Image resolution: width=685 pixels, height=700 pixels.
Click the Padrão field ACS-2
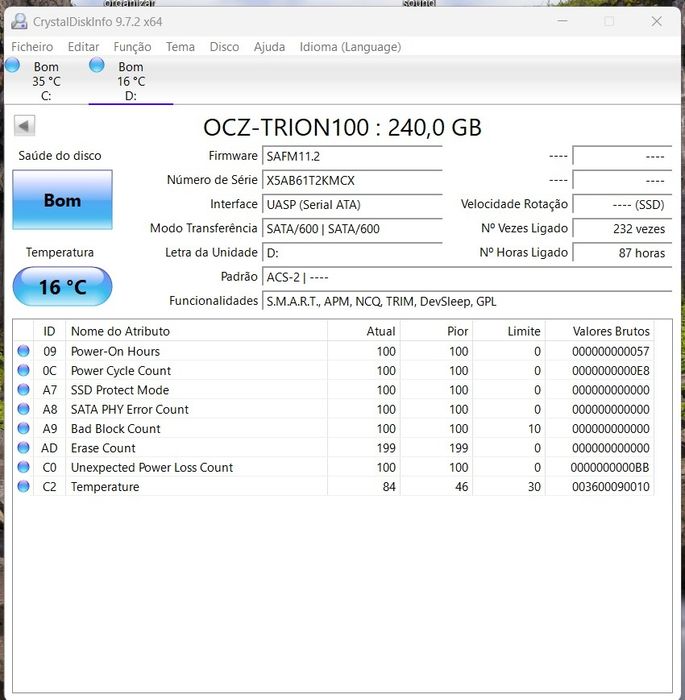(x=467, y=277)
